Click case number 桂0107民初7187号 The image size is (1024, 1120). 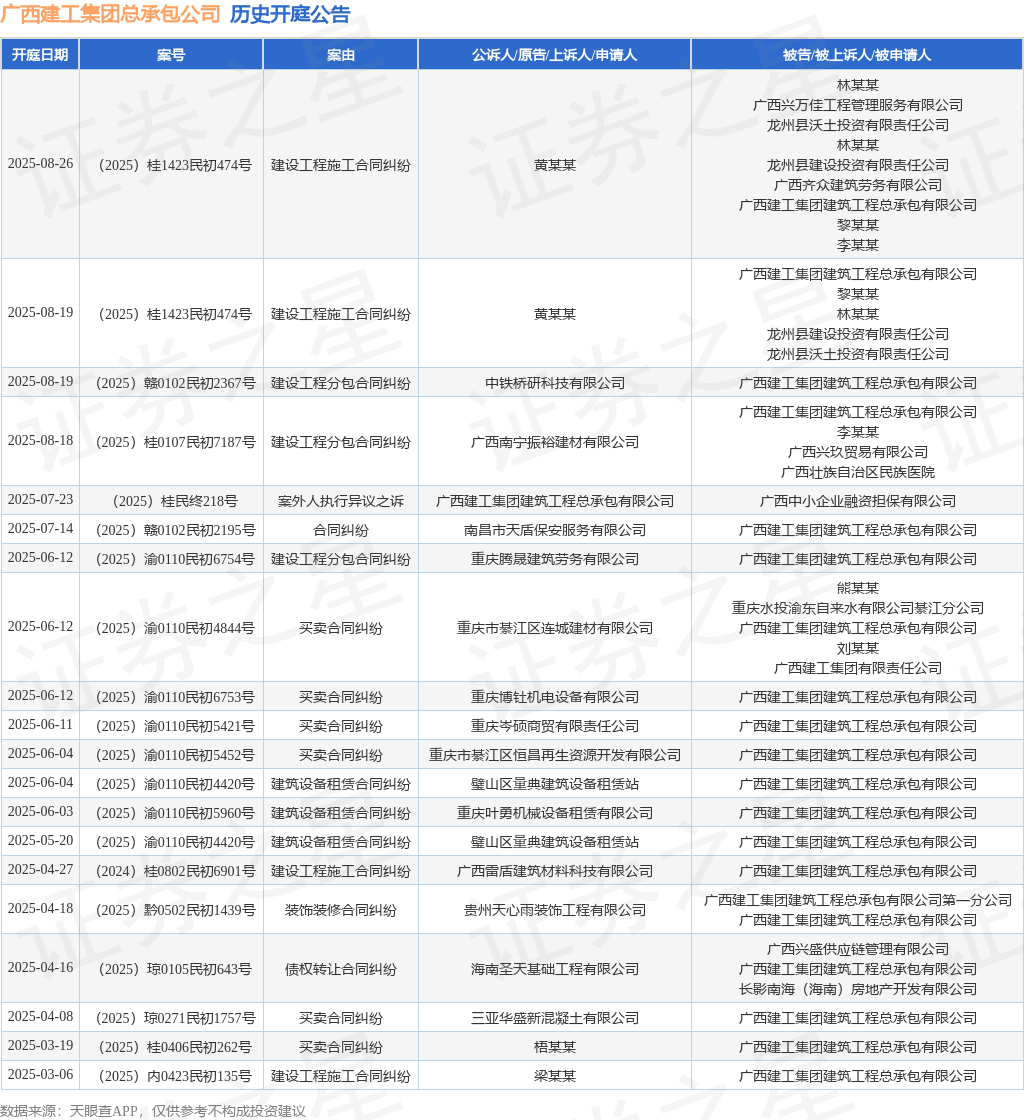click(x=176, y=442)
